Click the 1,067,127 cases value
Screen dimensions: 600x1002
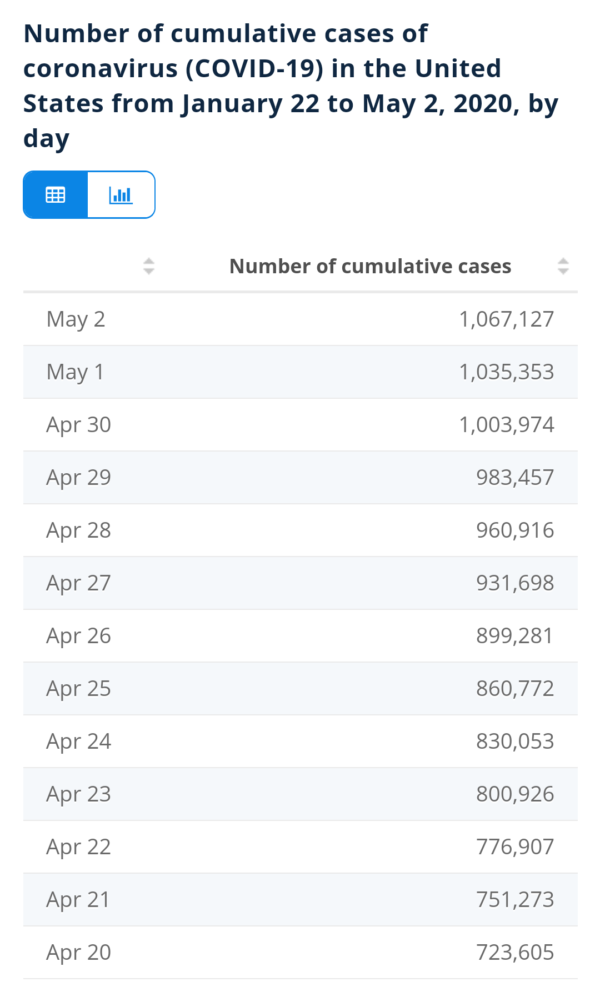coord(506,319)
